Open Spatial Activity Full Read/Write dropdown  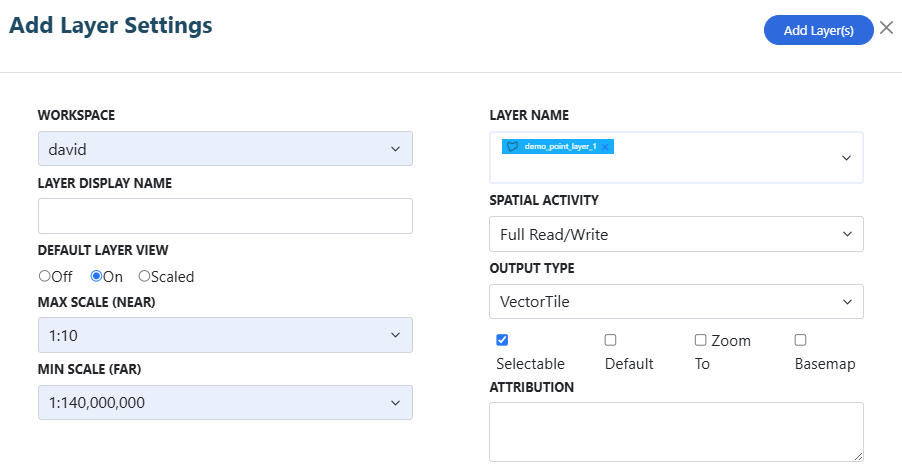[676, 234]
